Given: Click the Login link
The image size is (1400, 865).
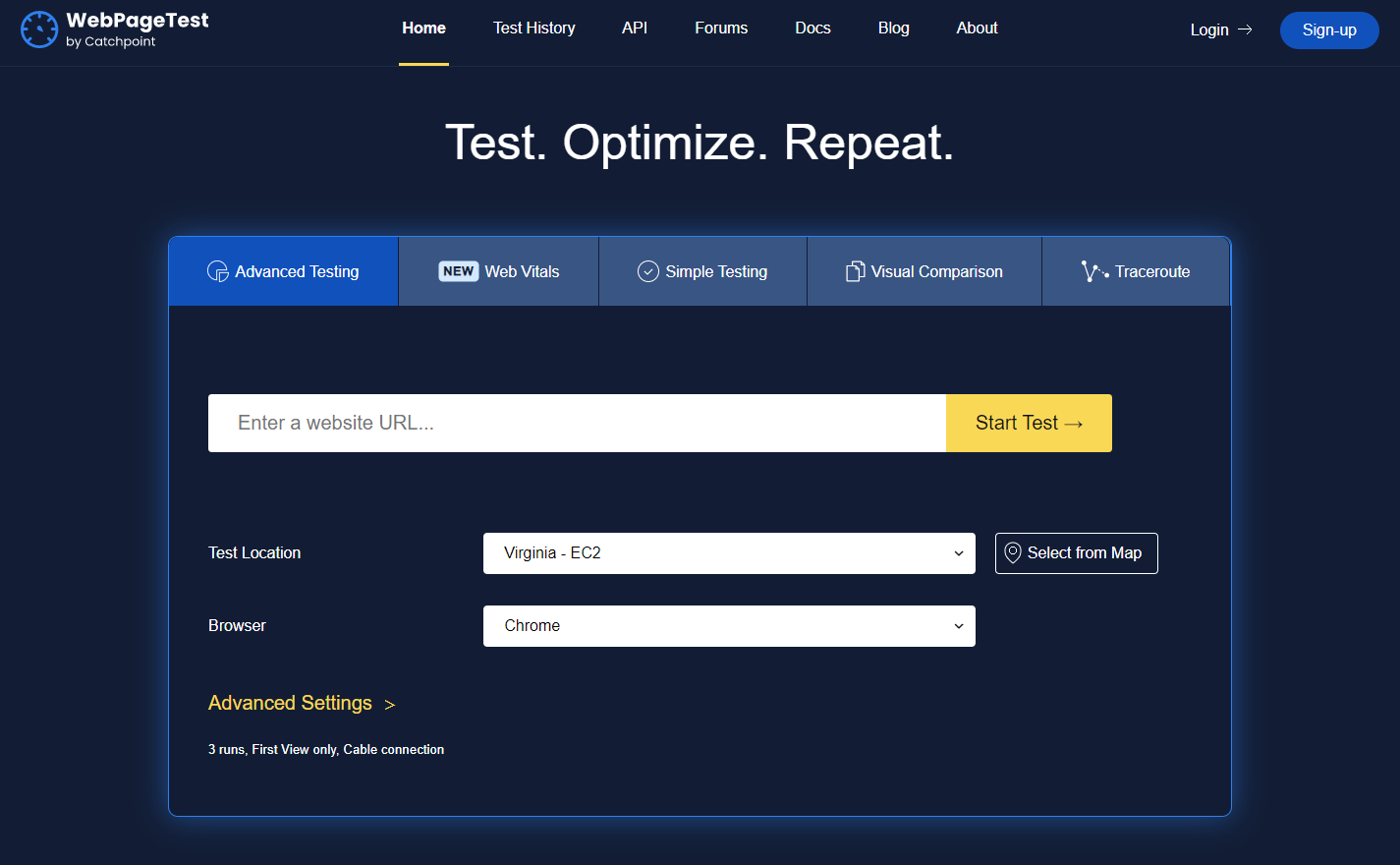Looking at the screenshot, I should [1209, 29].
